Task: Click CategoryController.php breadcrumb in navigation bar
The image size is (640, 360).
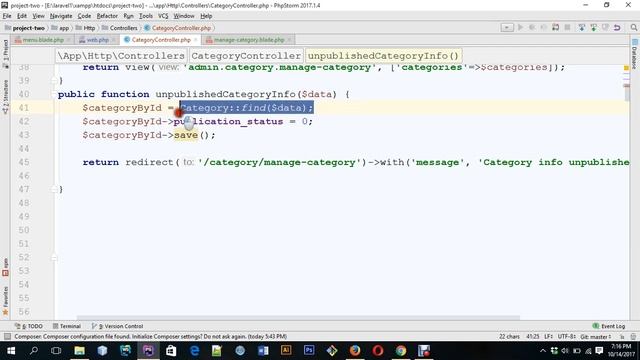Action: [x=178, y=28]
